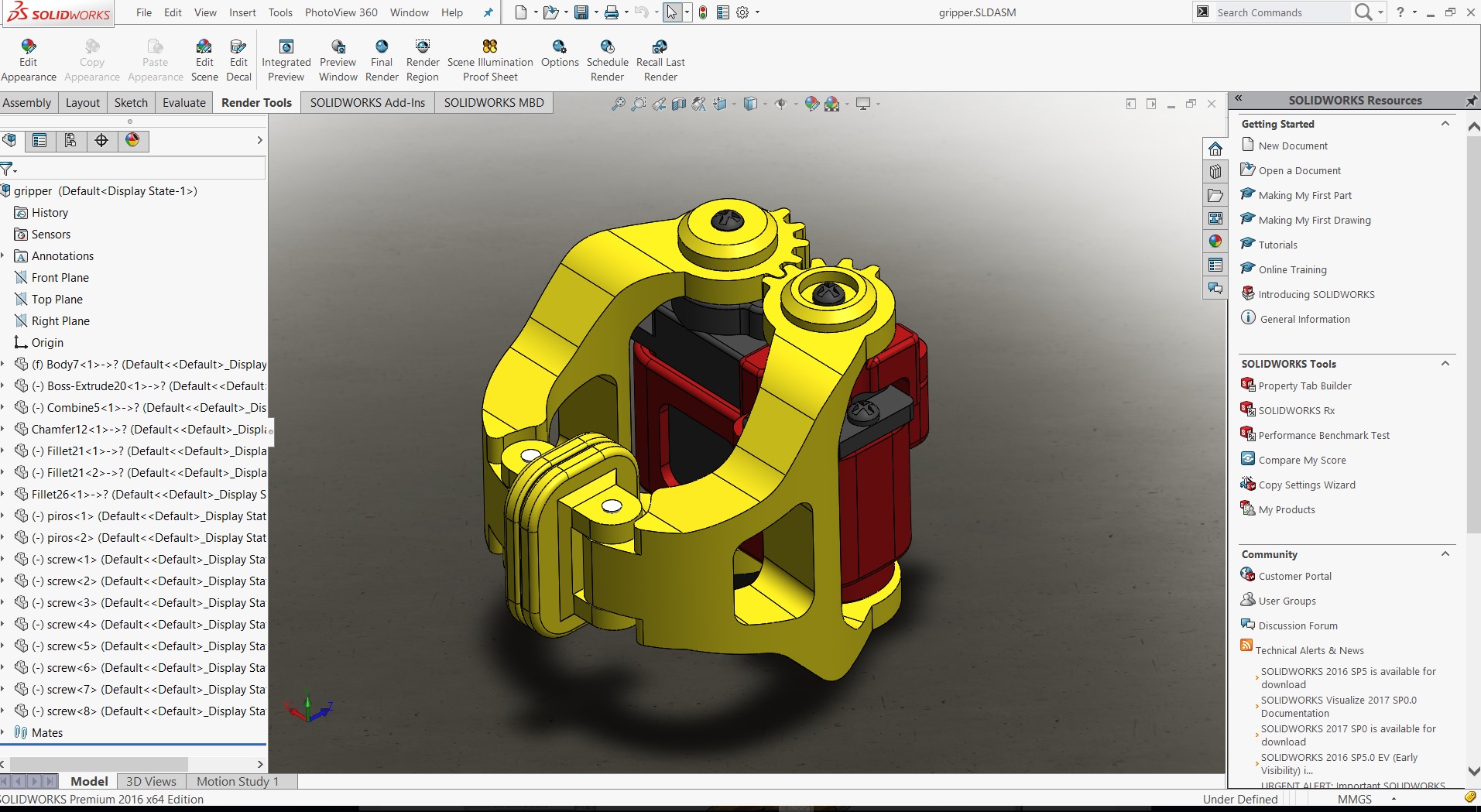
Task: Open the Discussion Forum link
Action: click(1298, 625)
